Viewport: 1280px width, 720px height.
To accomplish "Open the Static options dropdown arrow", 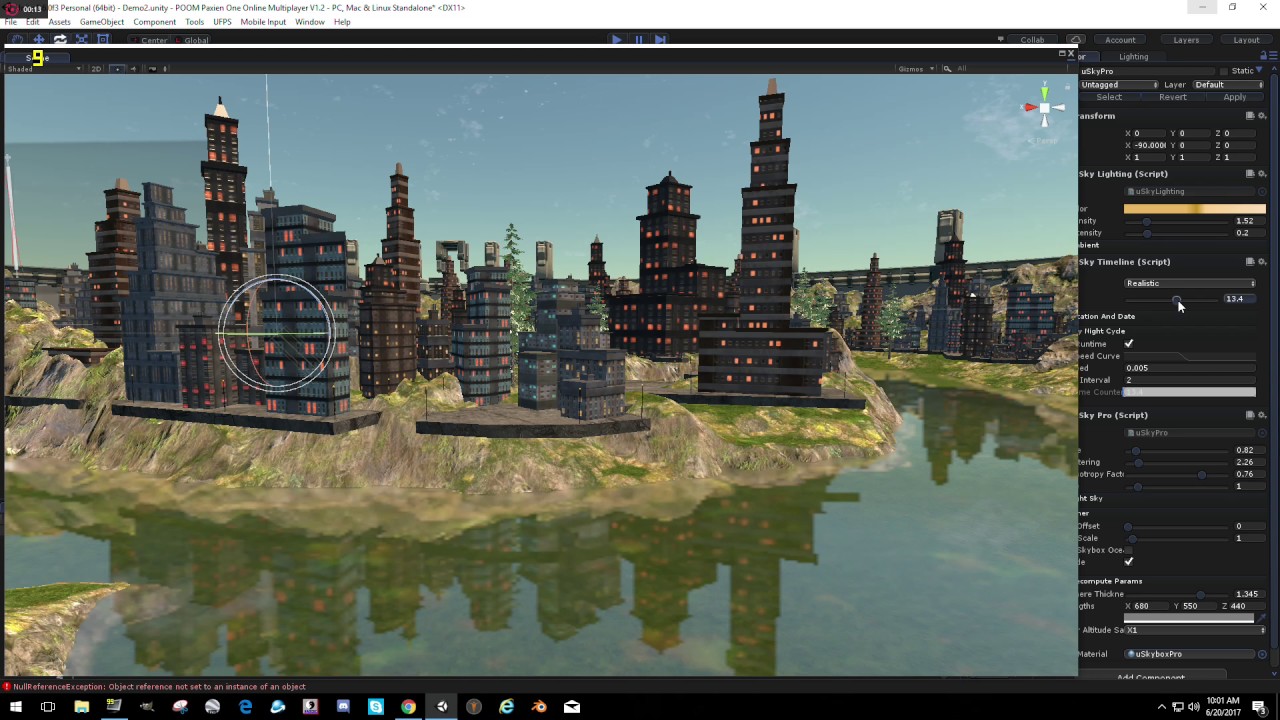I will pyautogui.click(x=1259, y=71).
